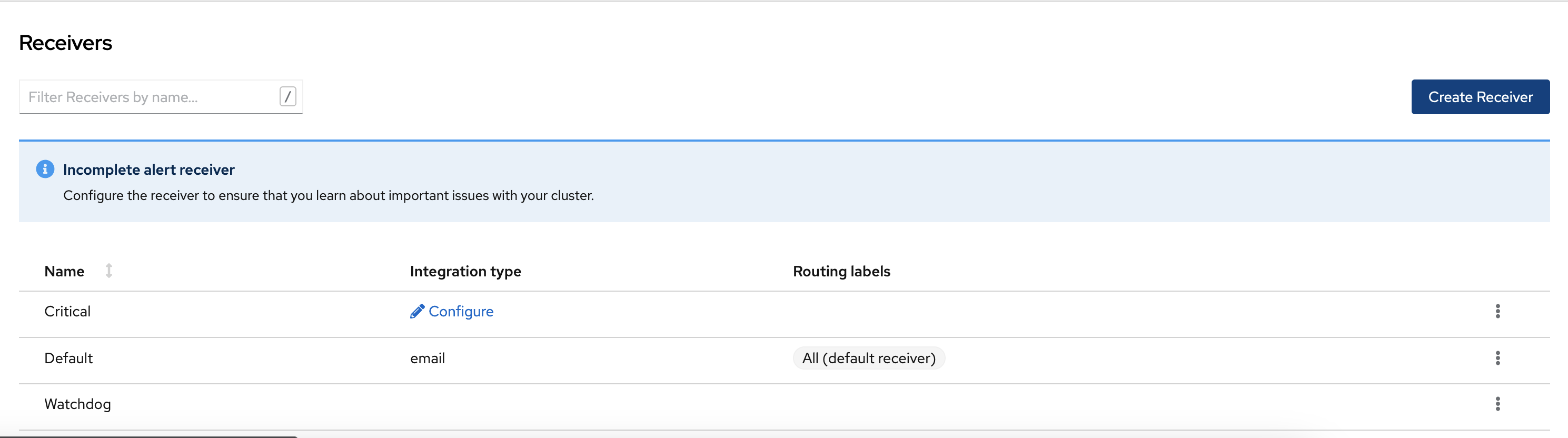Screen dimensions: 1568x438
Task: Expand the Critical receiver actions dropdown
Action: 1498,311
